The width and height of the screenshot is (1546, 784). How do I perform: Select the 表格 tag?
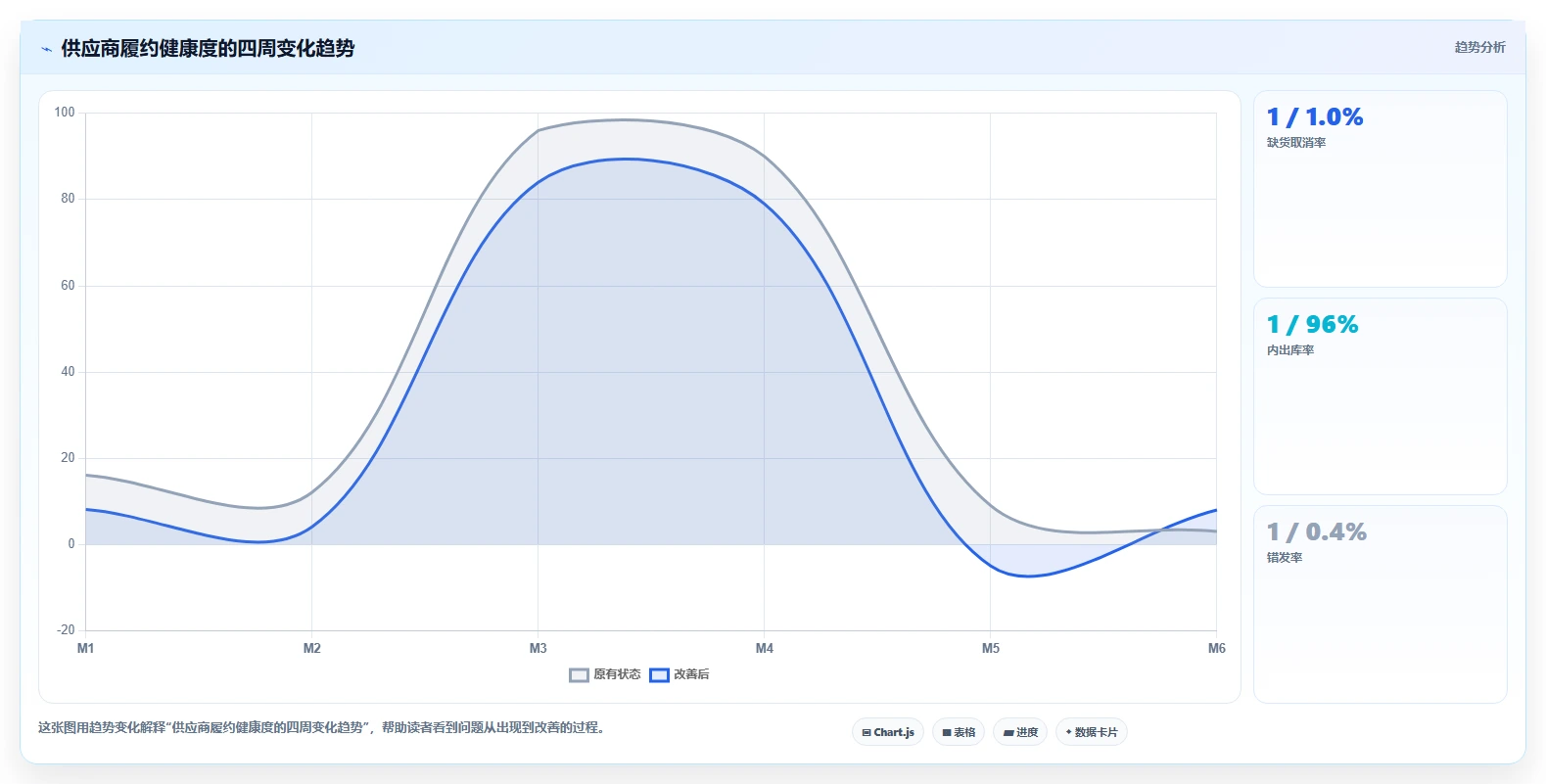pos(959,732)
